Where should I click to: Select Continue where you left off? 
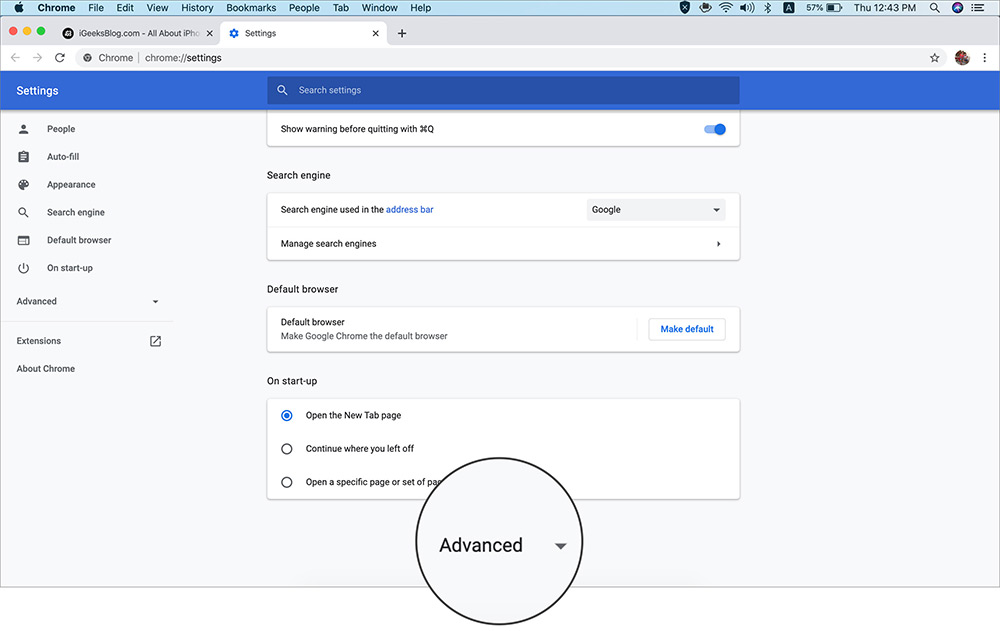click(287, 448)
